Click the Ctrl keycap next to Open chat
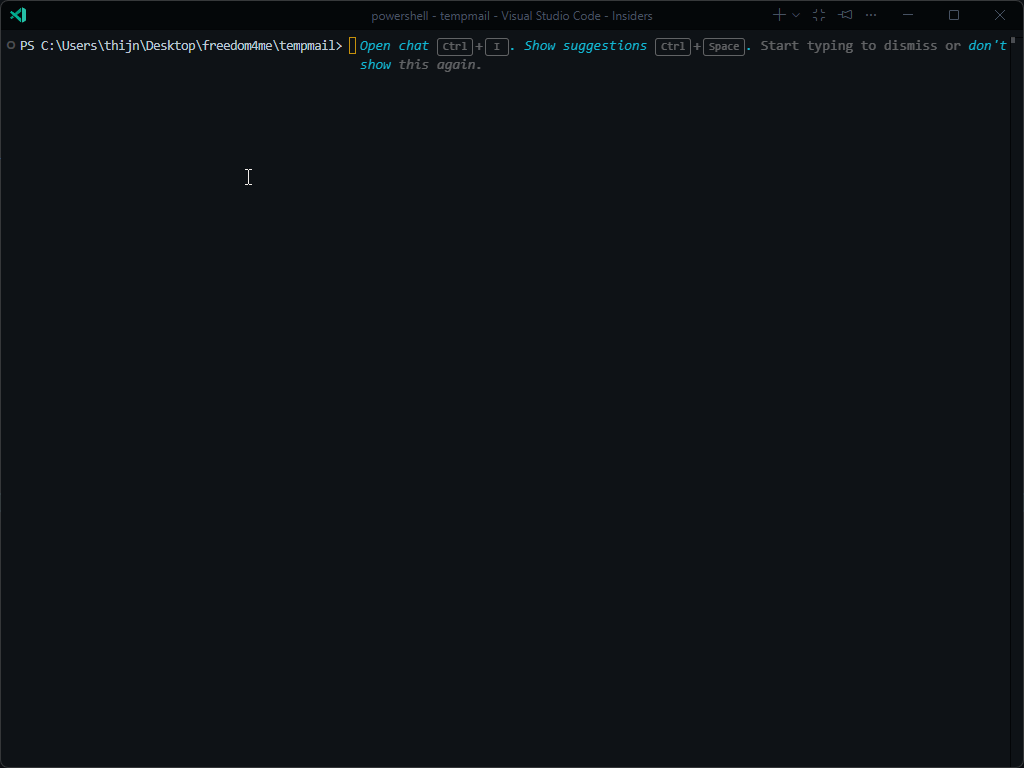1024x768 pixels. point(455,47)
